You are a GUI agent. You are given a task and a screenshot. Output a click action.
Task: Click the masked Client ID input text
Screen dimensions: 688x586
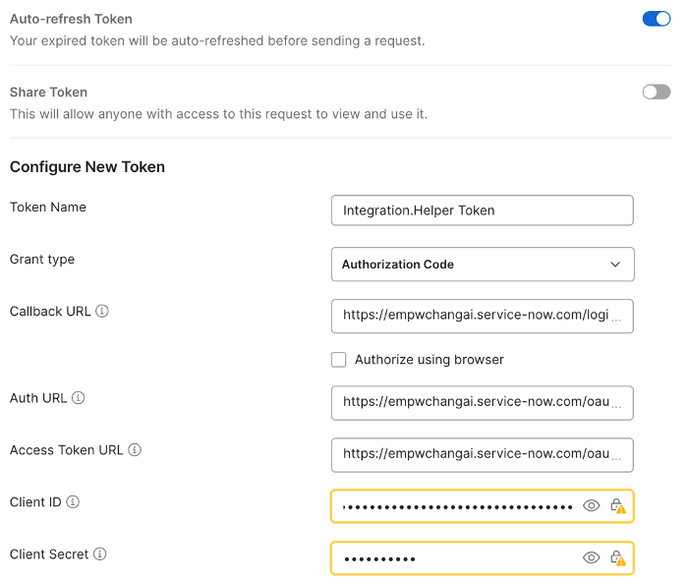click(457, 506)
